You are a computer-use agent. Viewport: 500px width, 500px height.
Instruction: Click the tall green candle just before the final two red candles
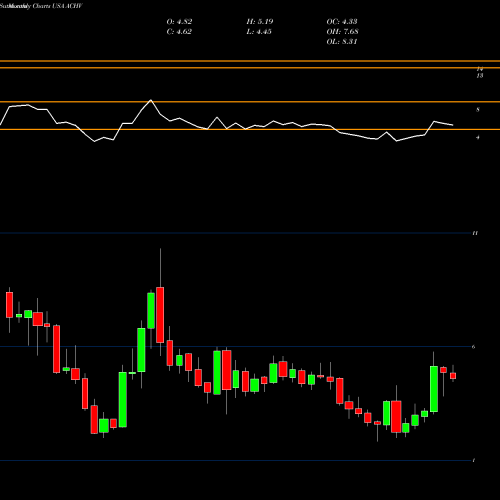pyautogui.click(x=434, y=389)
